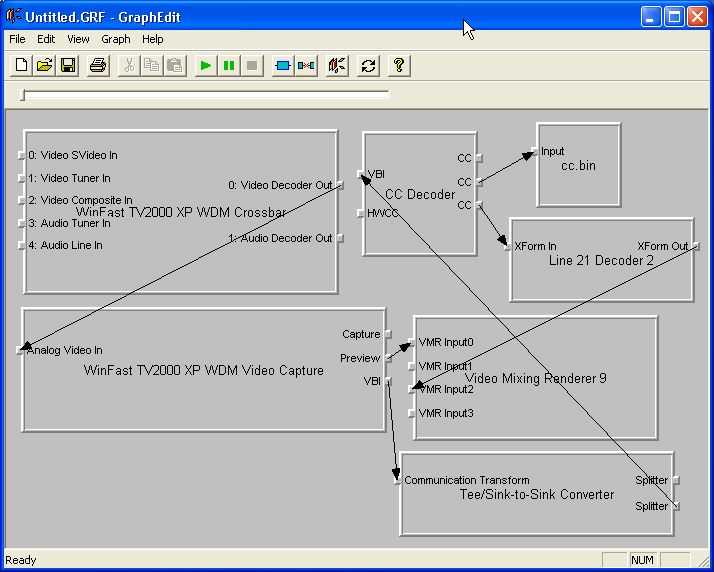The image size is (714, 572).
Task: Open a graph file with folder icon
Action: tap(44, 66)
